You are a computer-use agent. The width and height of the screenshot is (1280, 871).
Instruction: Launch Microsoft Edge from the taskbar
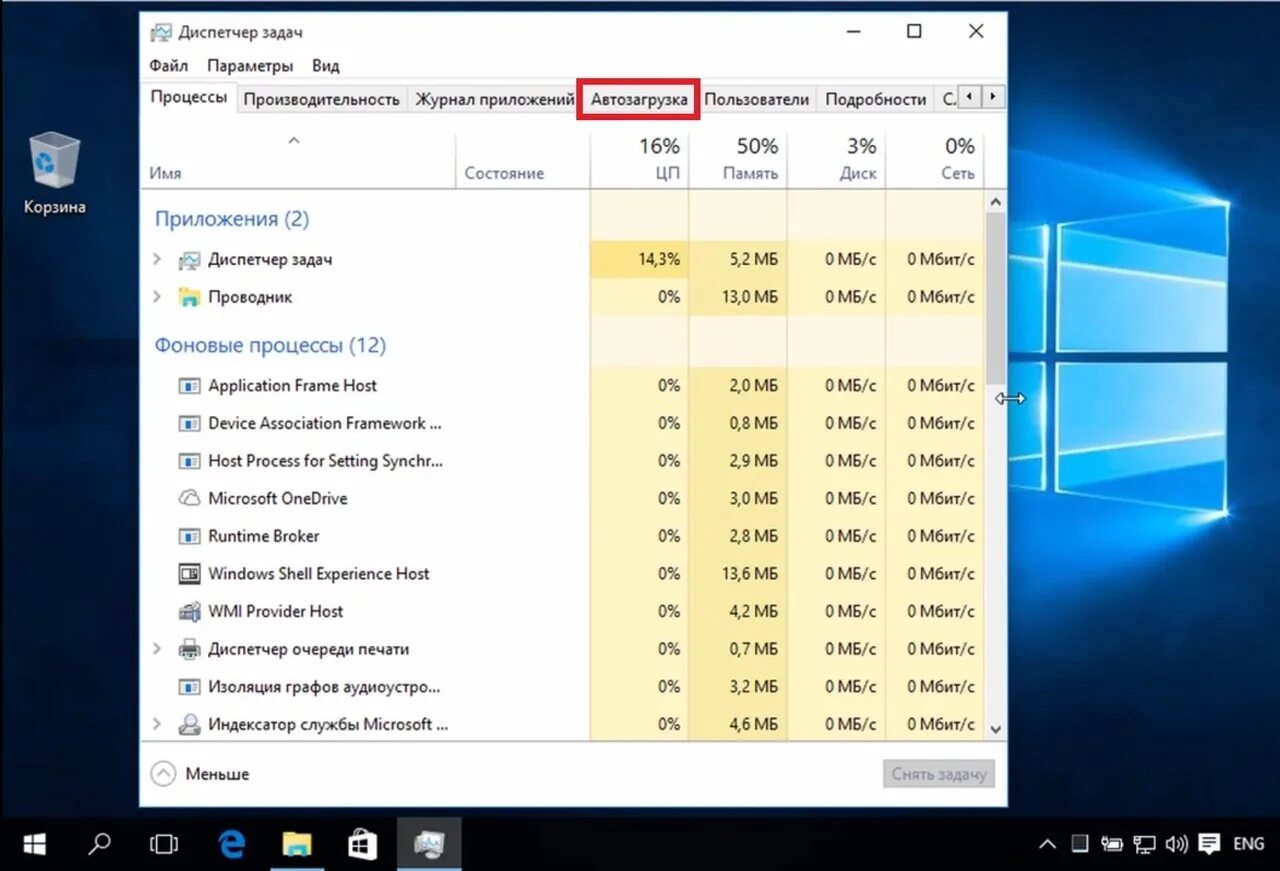point(231,844)
